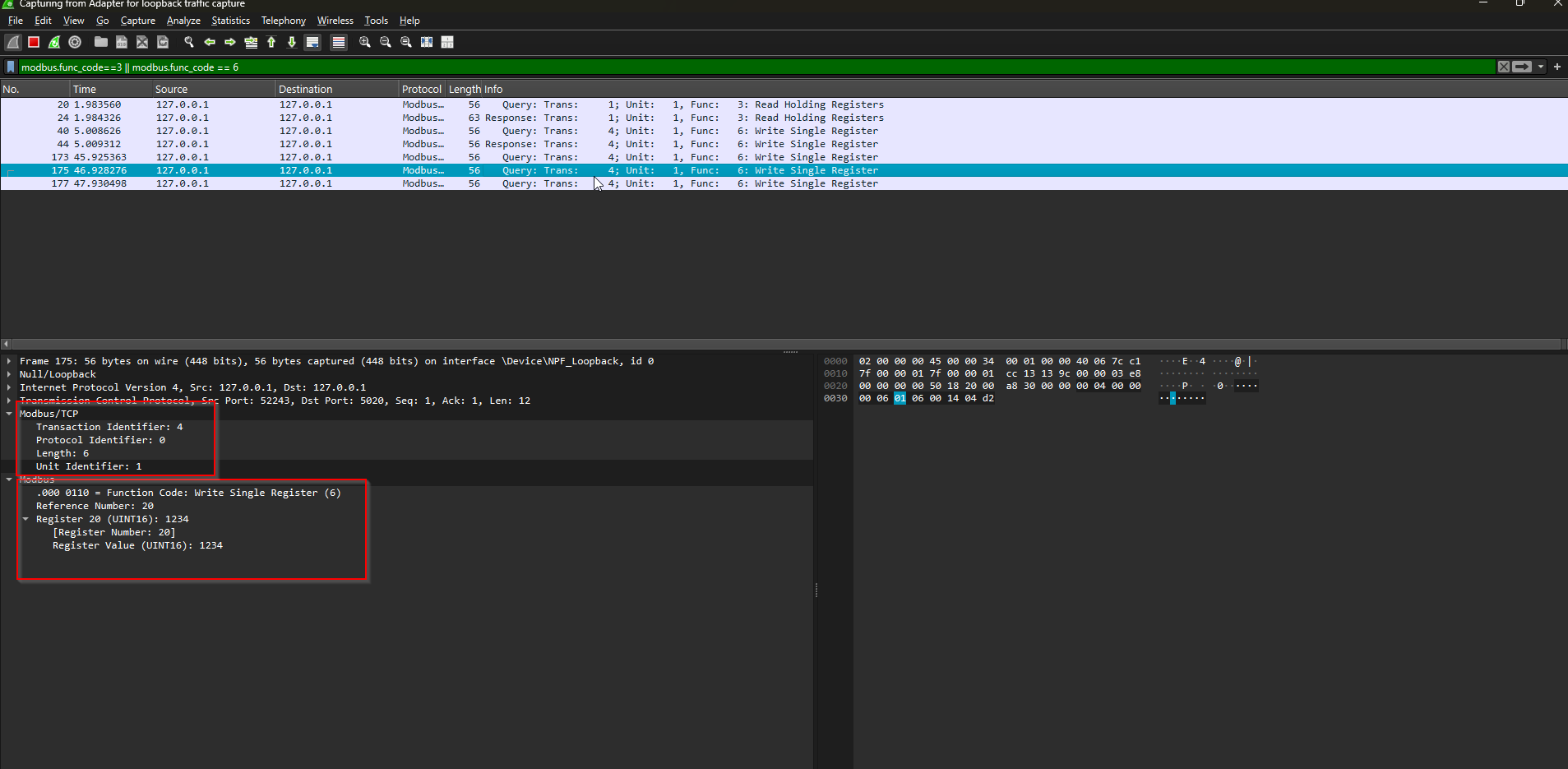Open capture options gear icon

coord(75,42)
